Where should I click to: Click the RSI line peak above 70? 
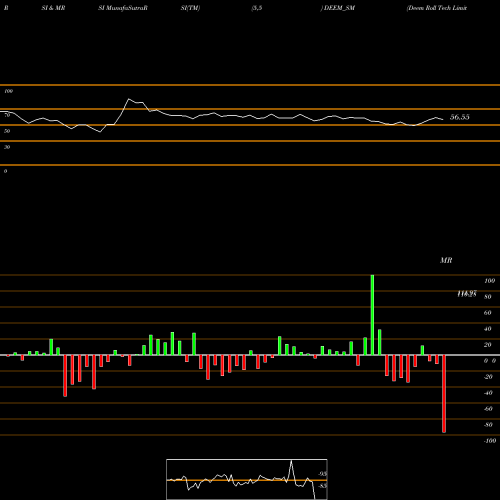point(129,99)
